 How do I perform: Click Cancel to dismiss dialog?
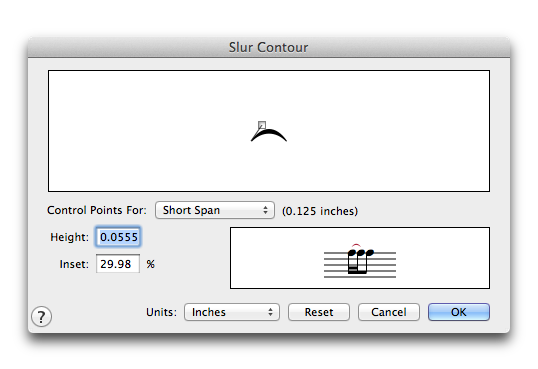[x=389, y=312]
